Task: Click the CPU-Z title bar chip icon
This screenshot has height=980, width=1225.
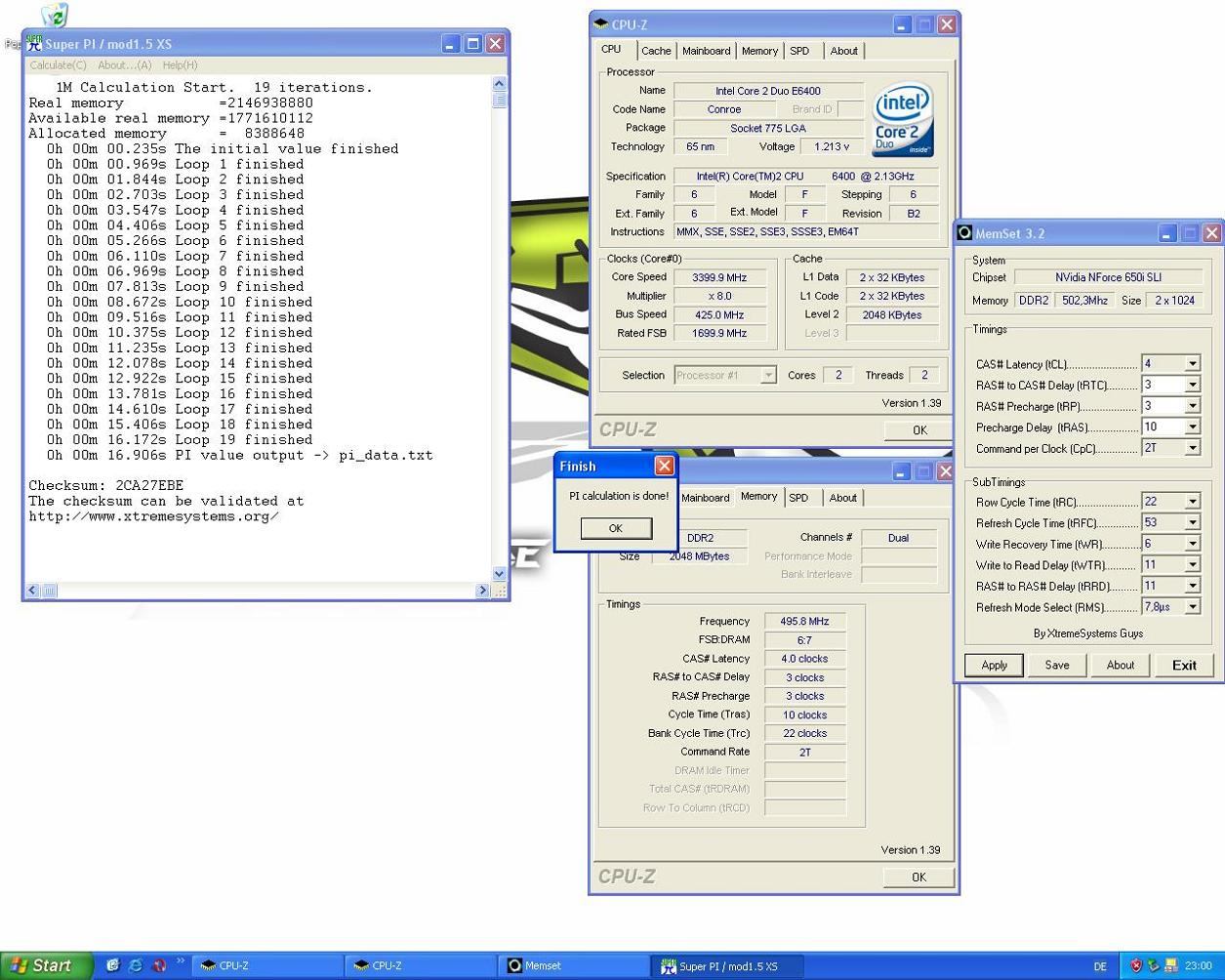Action: click(601, 24)
